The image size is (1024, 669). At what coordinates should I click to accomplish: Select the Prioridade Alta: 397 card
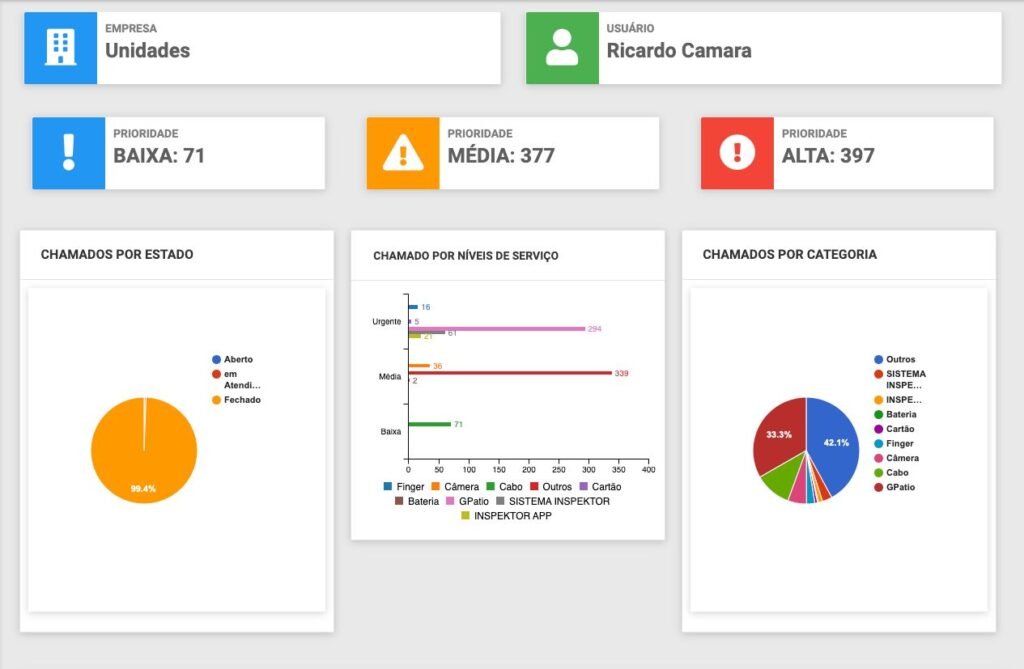pos(882,153)
